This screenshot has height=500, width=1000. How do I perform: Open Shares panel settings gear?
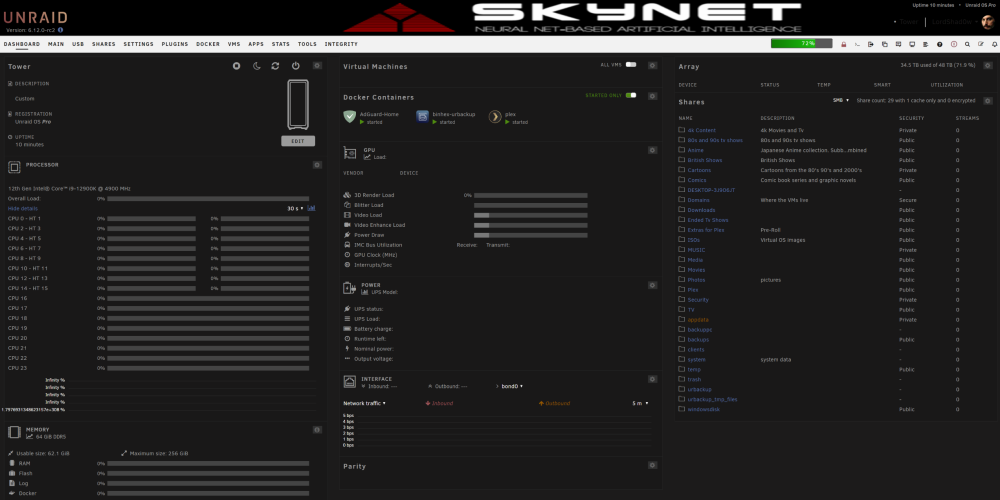pyautogui.click(x=988, y=101)
